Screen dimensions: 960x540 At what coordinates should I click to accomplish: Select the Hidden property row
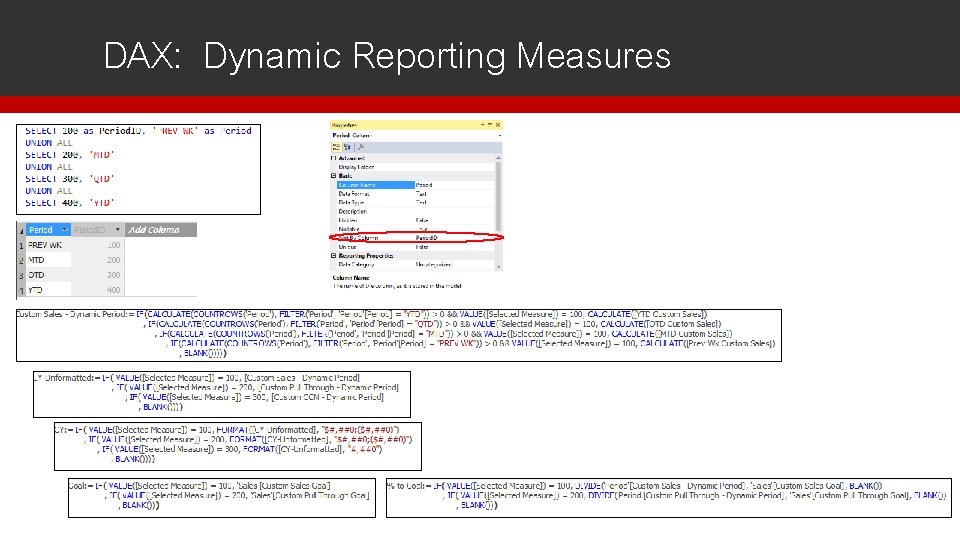pos(415,220)
